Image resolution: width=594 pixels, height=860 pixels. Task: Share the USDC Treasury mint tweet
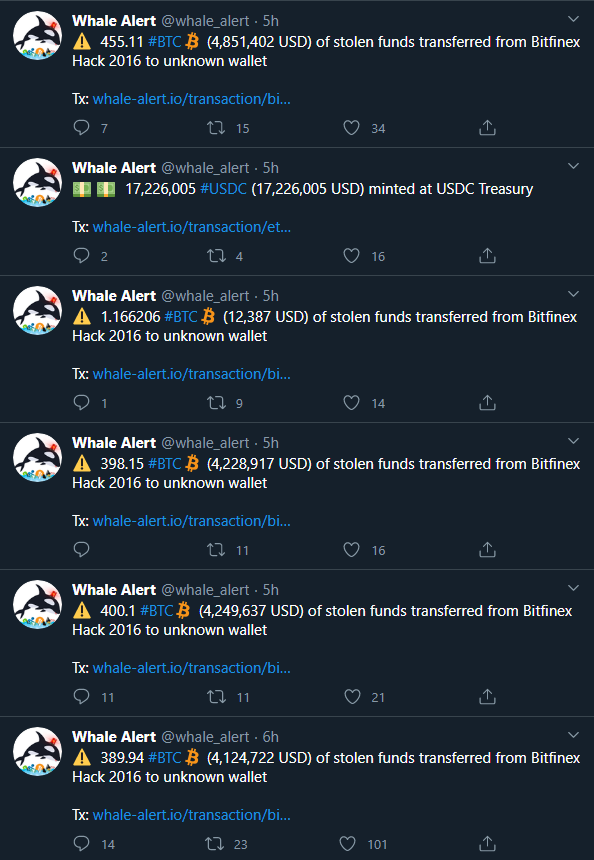[x=487, y=256]
